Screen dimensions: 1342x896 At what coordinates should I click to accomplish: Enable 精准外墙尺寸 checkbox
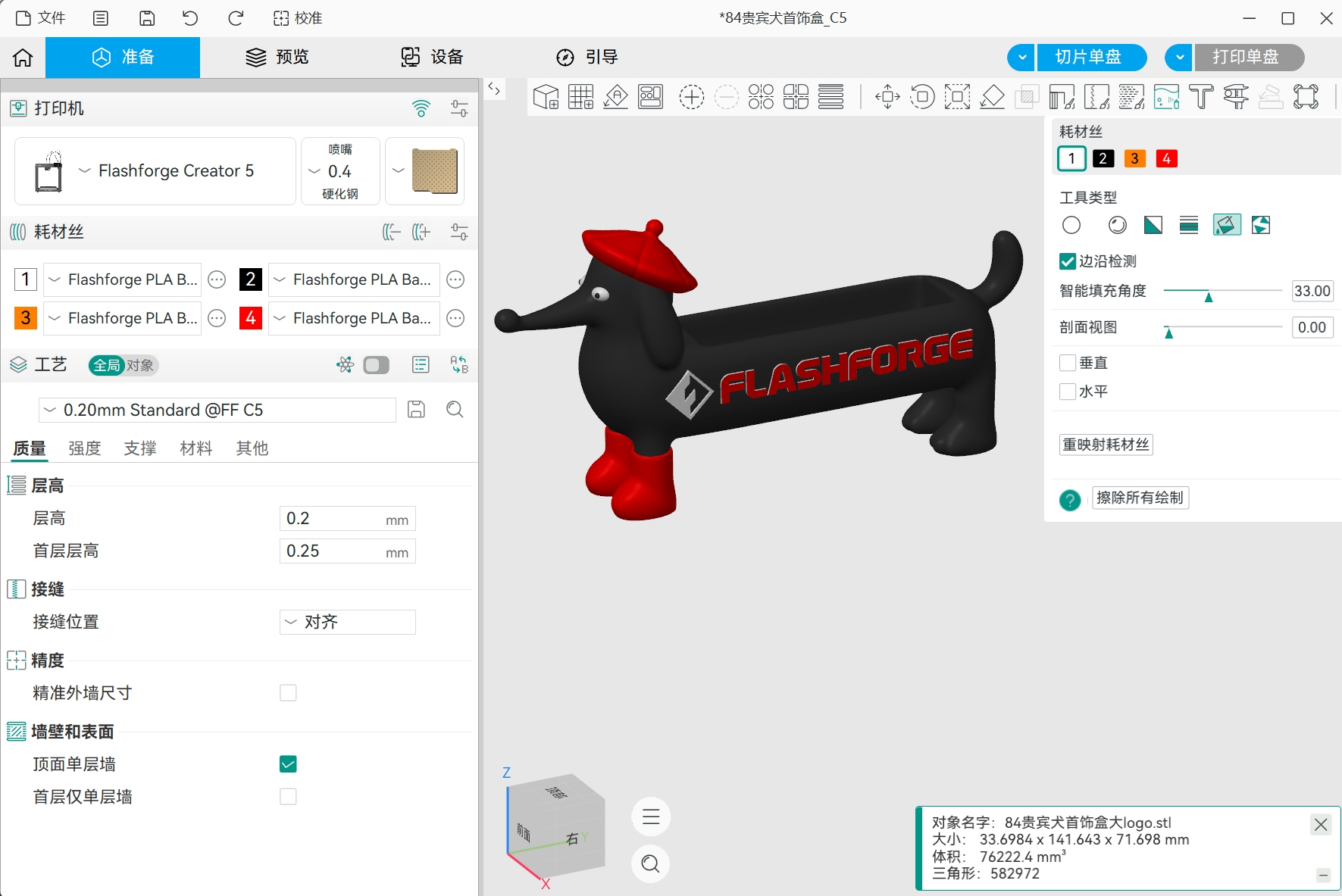click(x=288, y=693)
